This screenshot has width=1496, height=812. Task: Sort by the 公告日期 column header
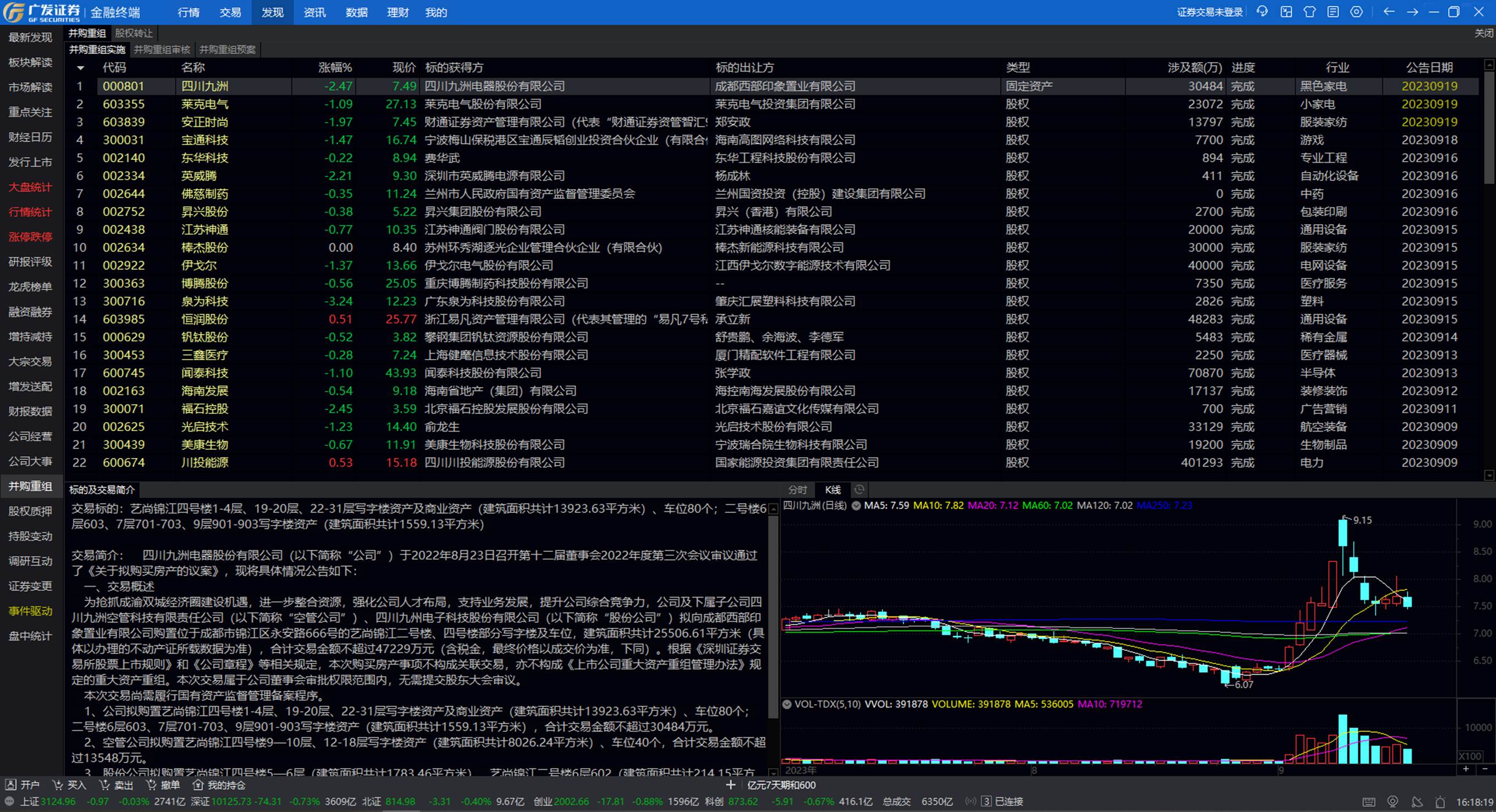point(1429,68)
